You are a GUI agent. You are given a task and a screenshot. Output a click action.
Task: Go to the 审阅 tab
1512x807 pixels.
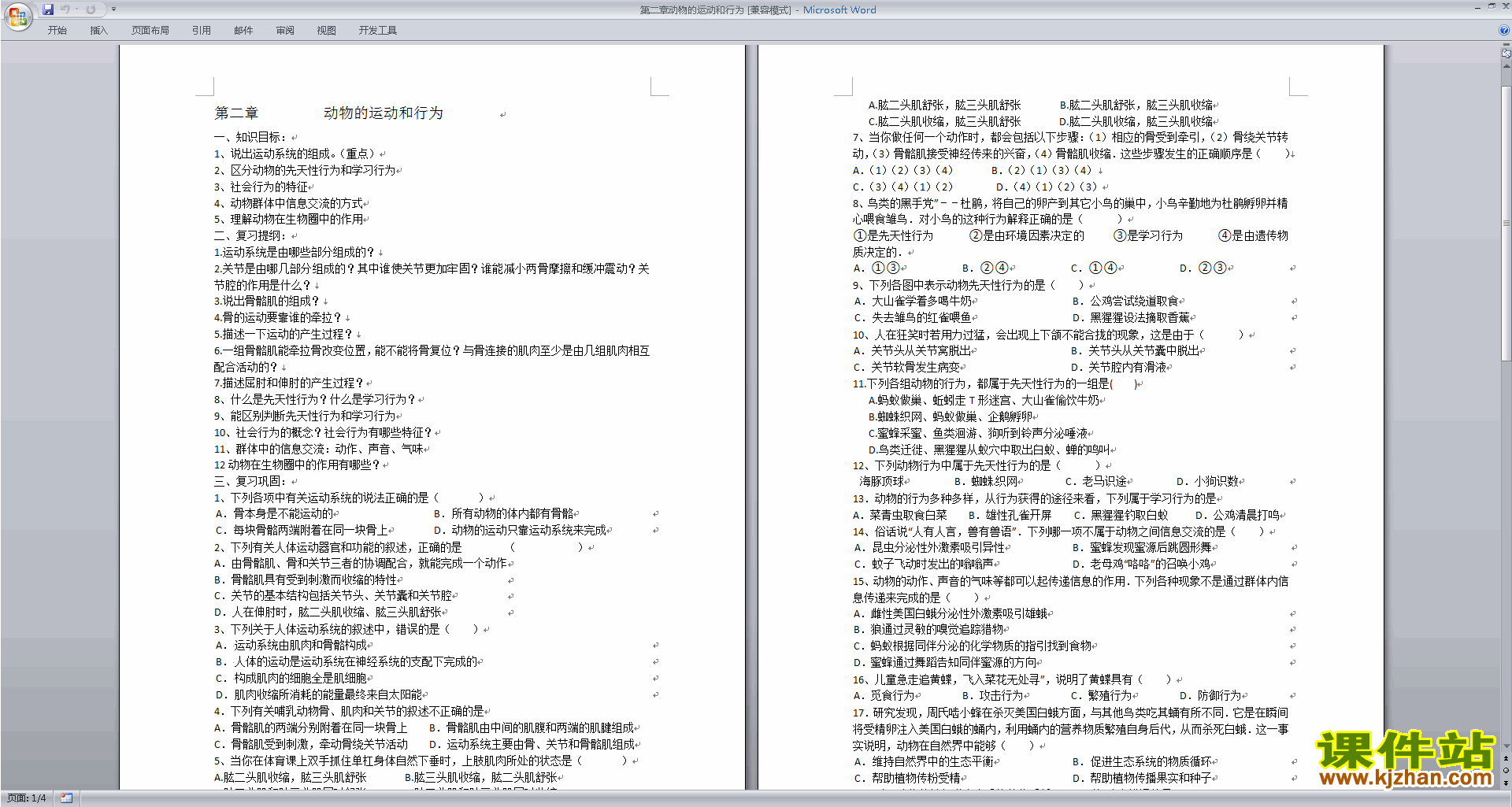(285, 30)
